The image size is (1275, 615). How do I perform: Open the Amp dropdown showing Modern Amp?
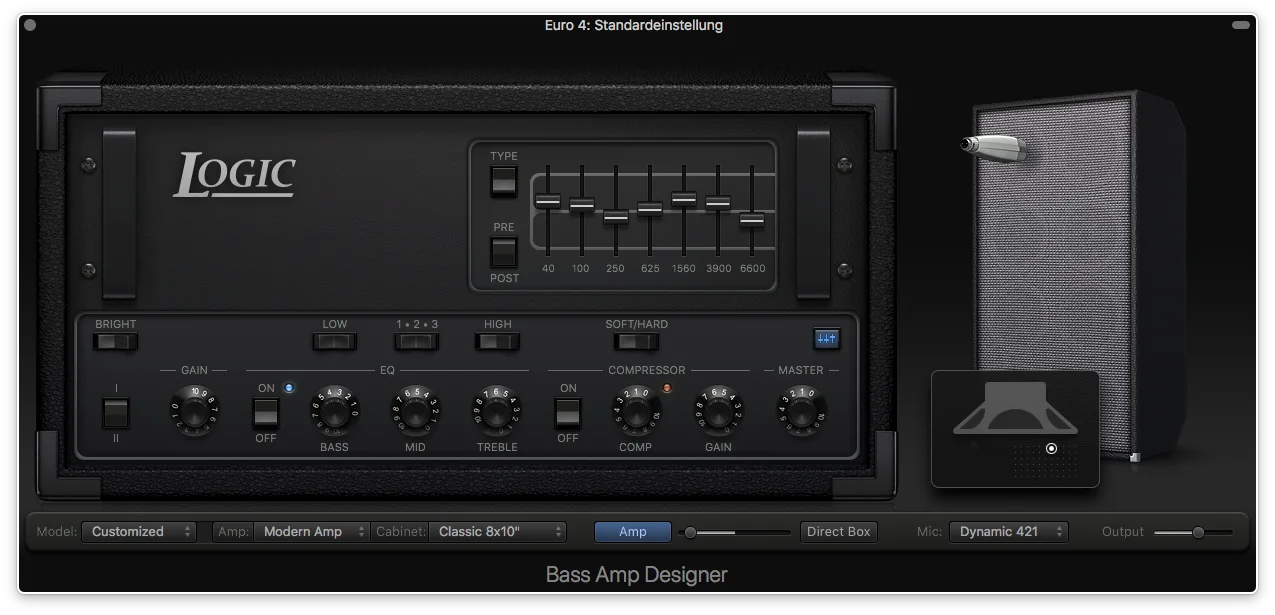[x=311, y=532]
